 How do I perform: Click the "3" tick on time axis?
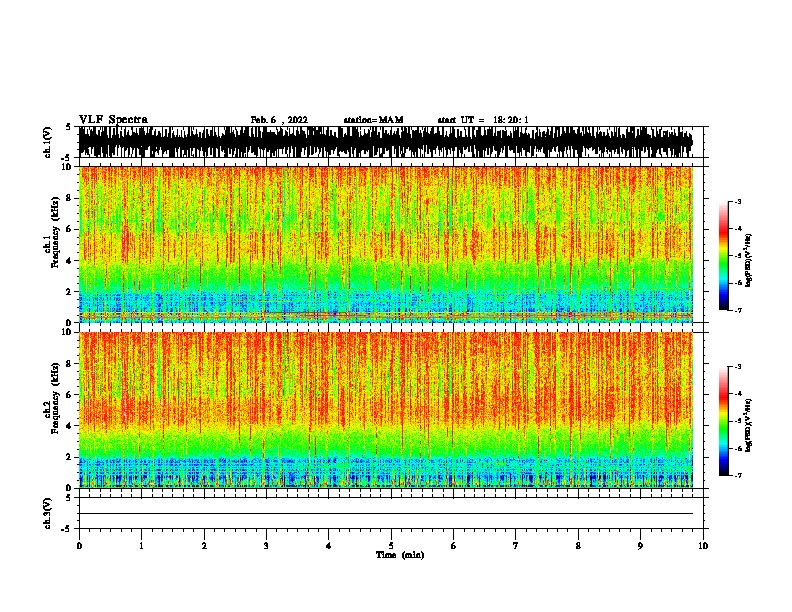(x=266, y=546)
